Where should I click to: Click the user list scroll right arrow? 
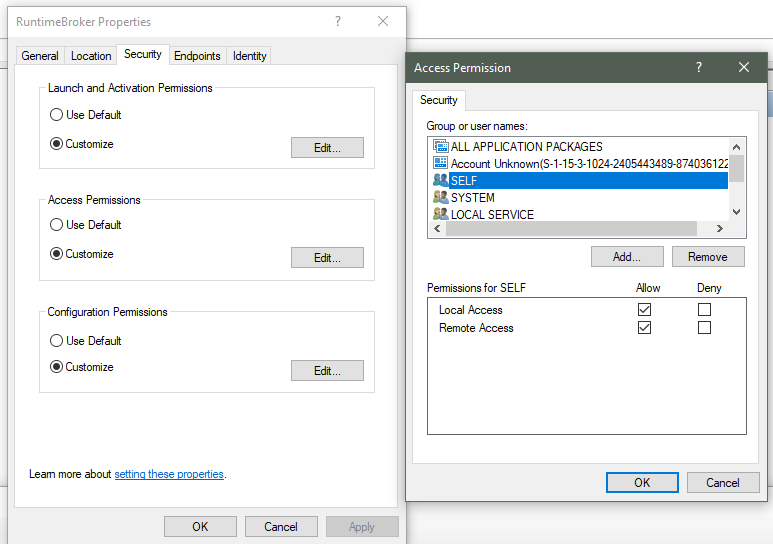pos(720,228)
